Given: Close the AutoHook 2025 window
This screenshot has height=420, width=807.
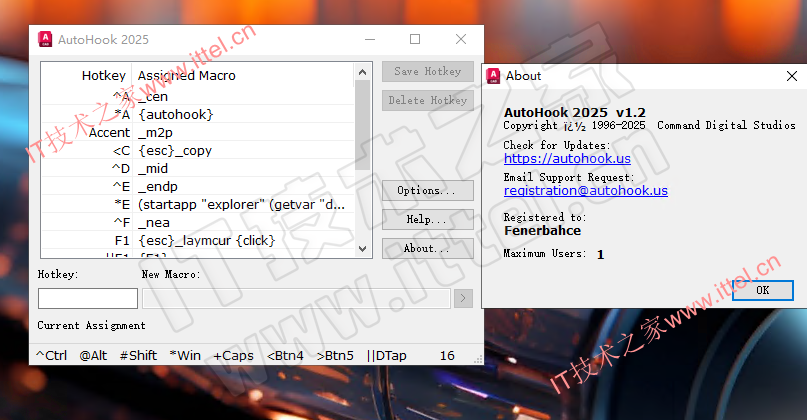Looking at the screenshot, I should (x=461, y=39).
